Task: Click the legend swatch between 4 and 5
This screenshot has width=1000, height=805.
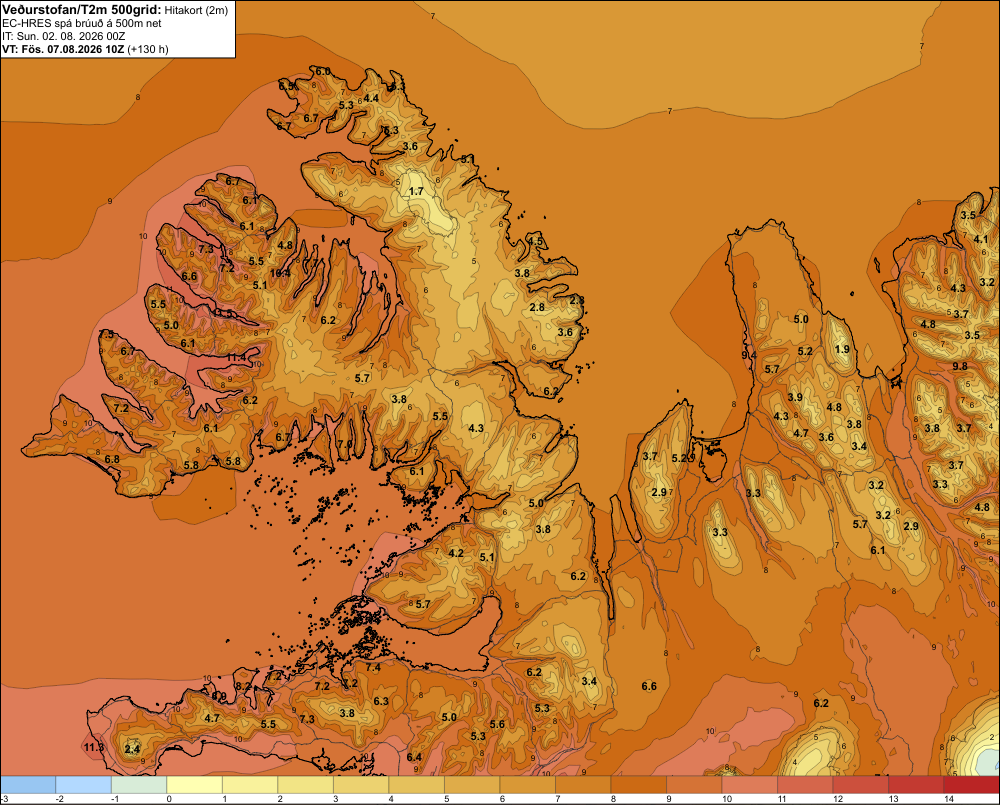Action: [416, 785]
